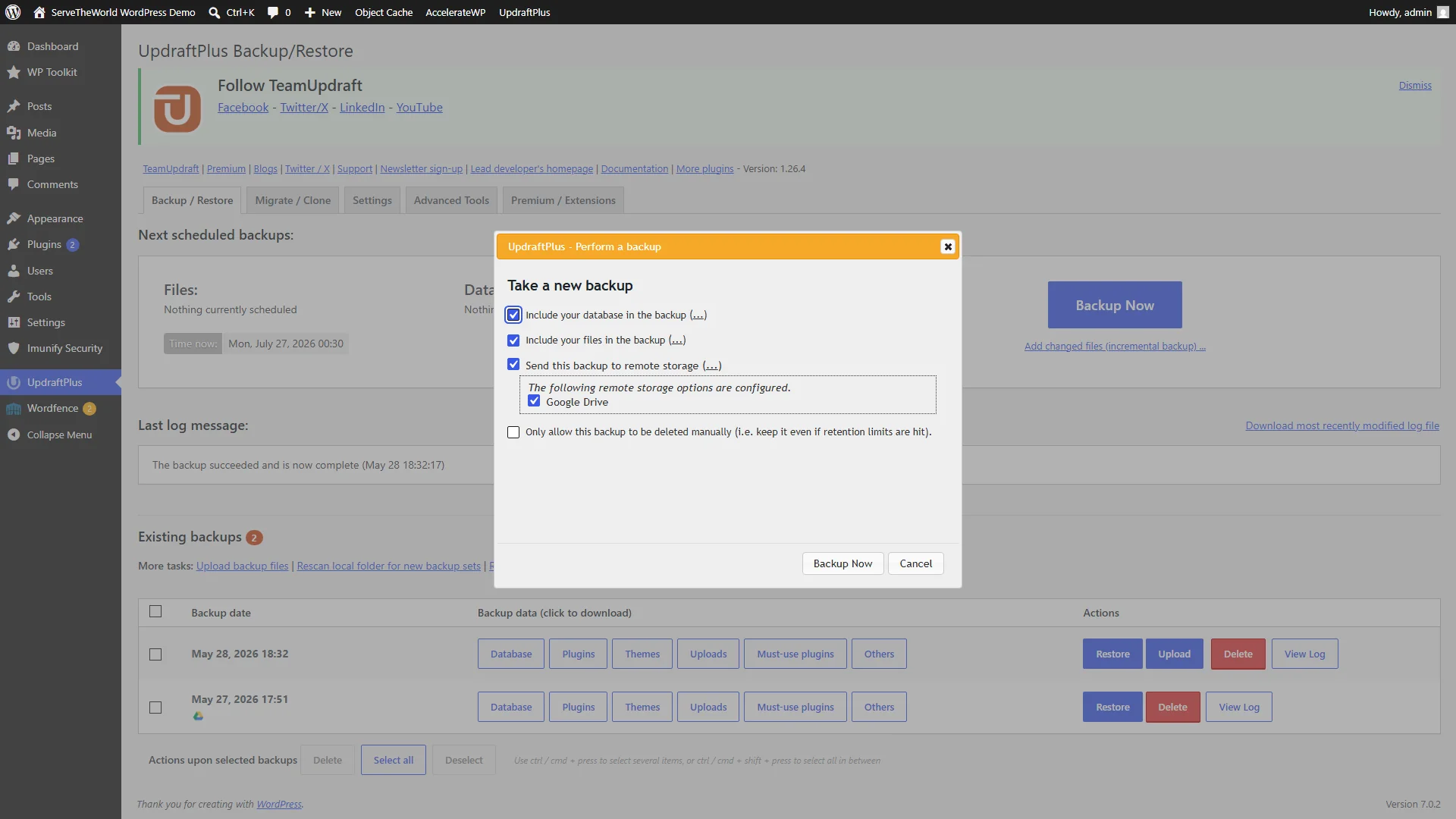Screen dimensions: 1456x819
Task: Select the May 28, 2026 18:32 backup checkbox
Action: 155,654
